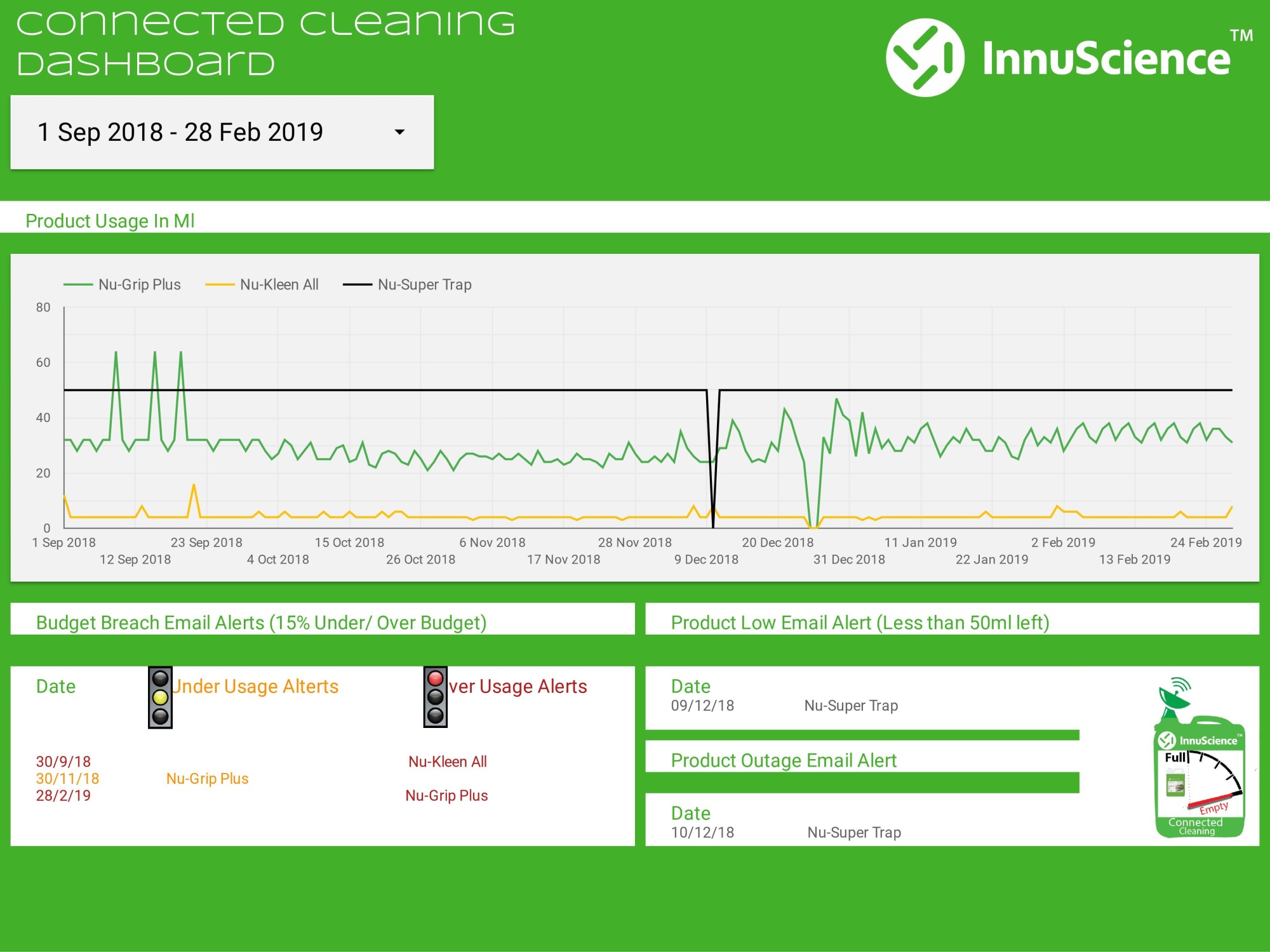Click the Date header in the Budget Breach table

click(x=56, y=686)
